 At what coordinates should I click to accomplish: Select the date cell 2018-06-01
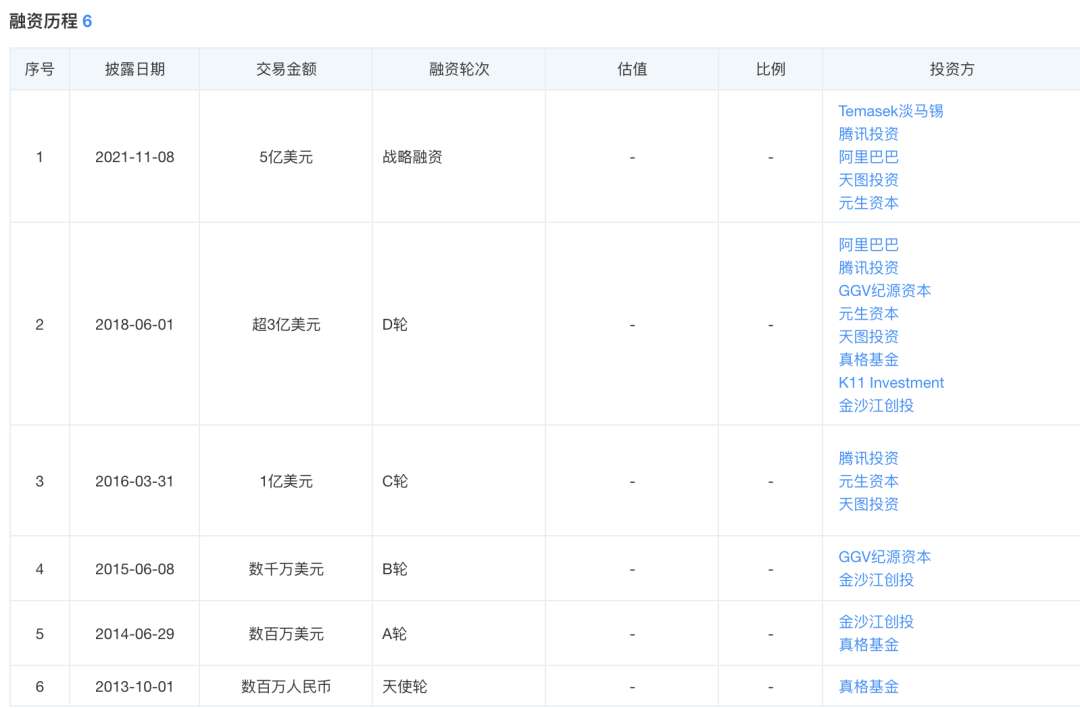(x=134, y=324)
